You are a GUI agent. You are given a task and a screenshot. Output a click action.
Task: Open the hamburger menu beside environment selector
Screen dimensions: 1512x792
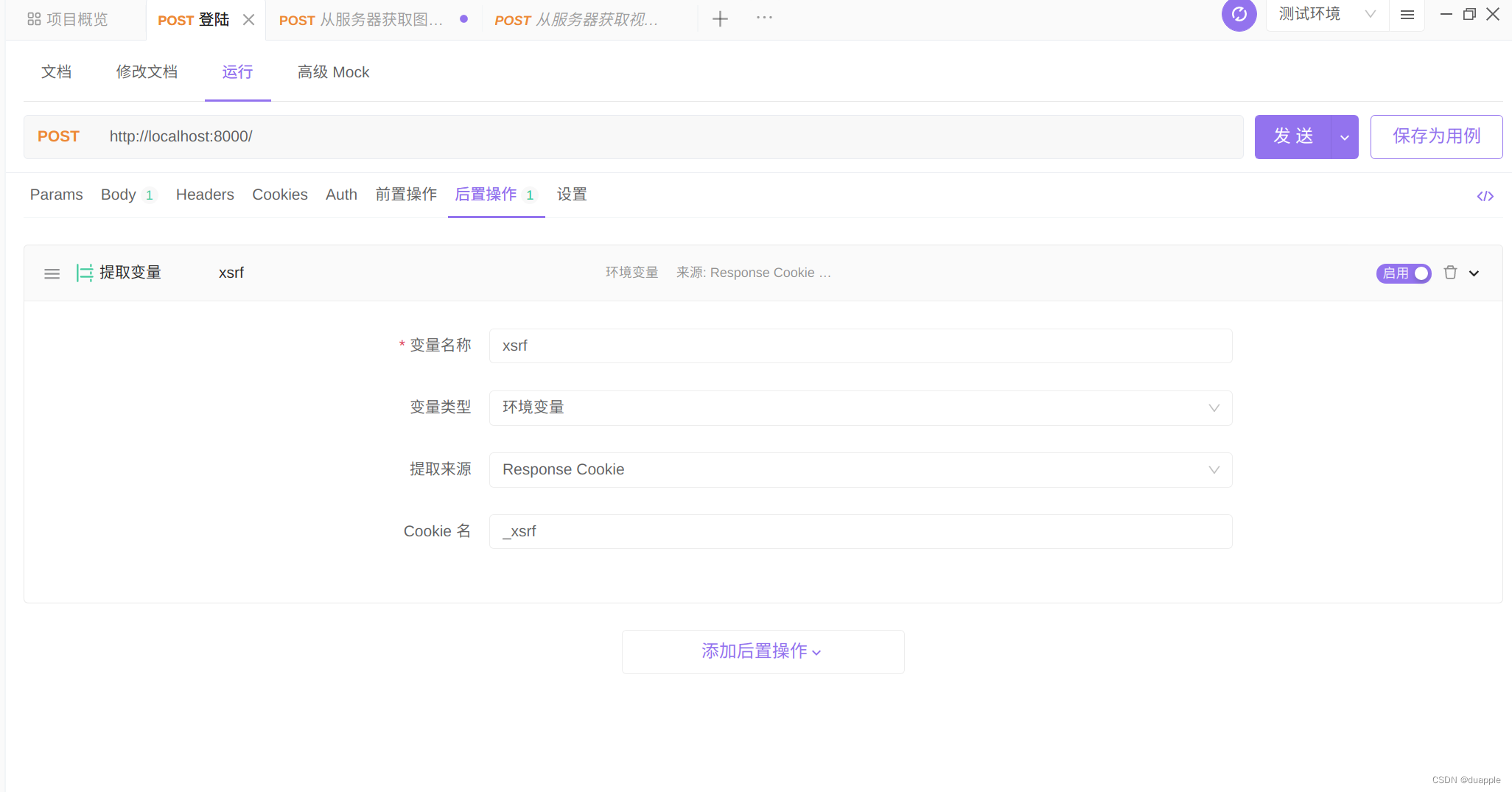[x=1407, y=15]
